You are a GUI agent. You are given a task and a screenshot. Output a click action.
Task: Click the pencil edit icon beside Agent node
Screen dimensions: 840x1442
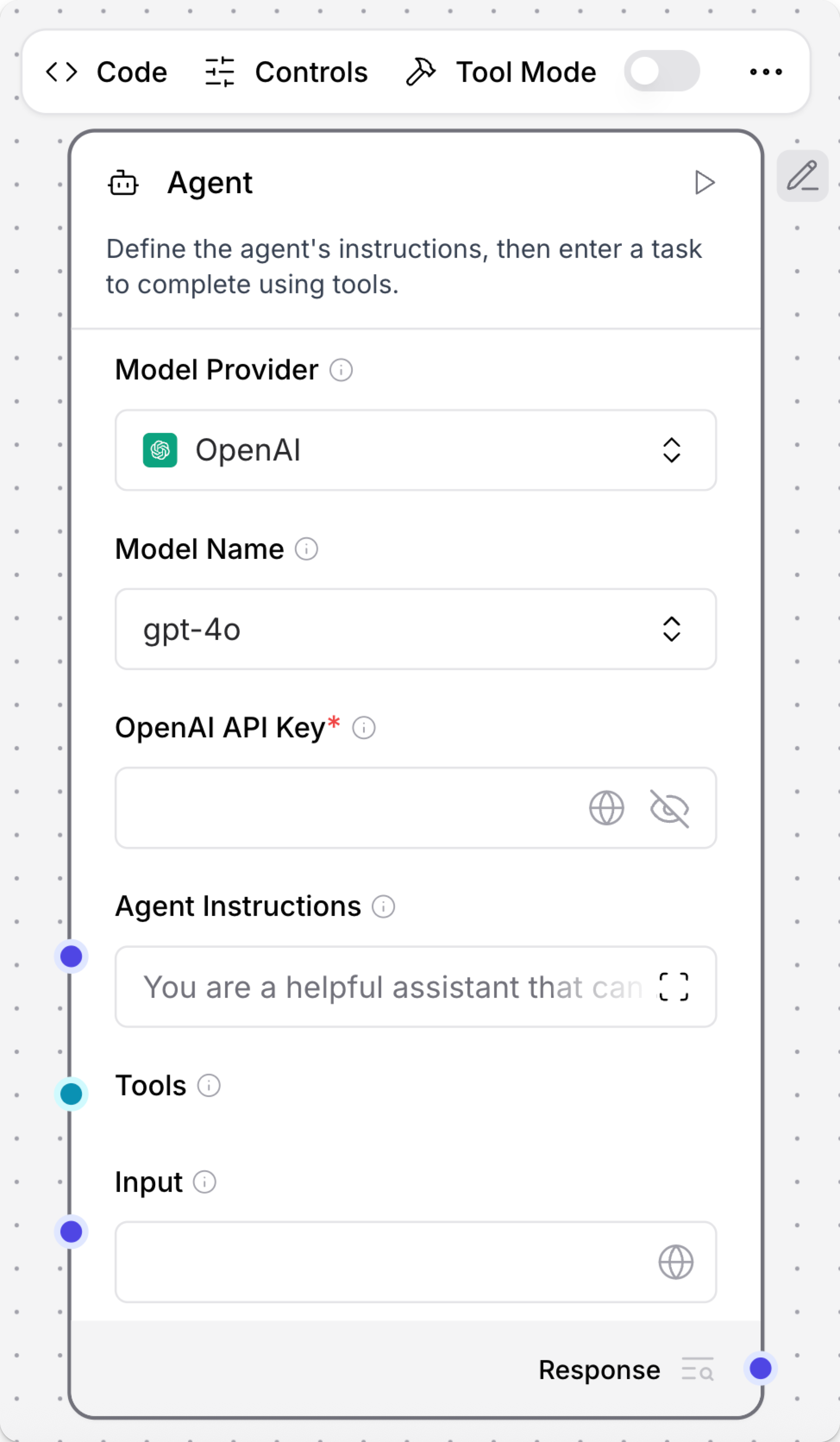[801, 175]
